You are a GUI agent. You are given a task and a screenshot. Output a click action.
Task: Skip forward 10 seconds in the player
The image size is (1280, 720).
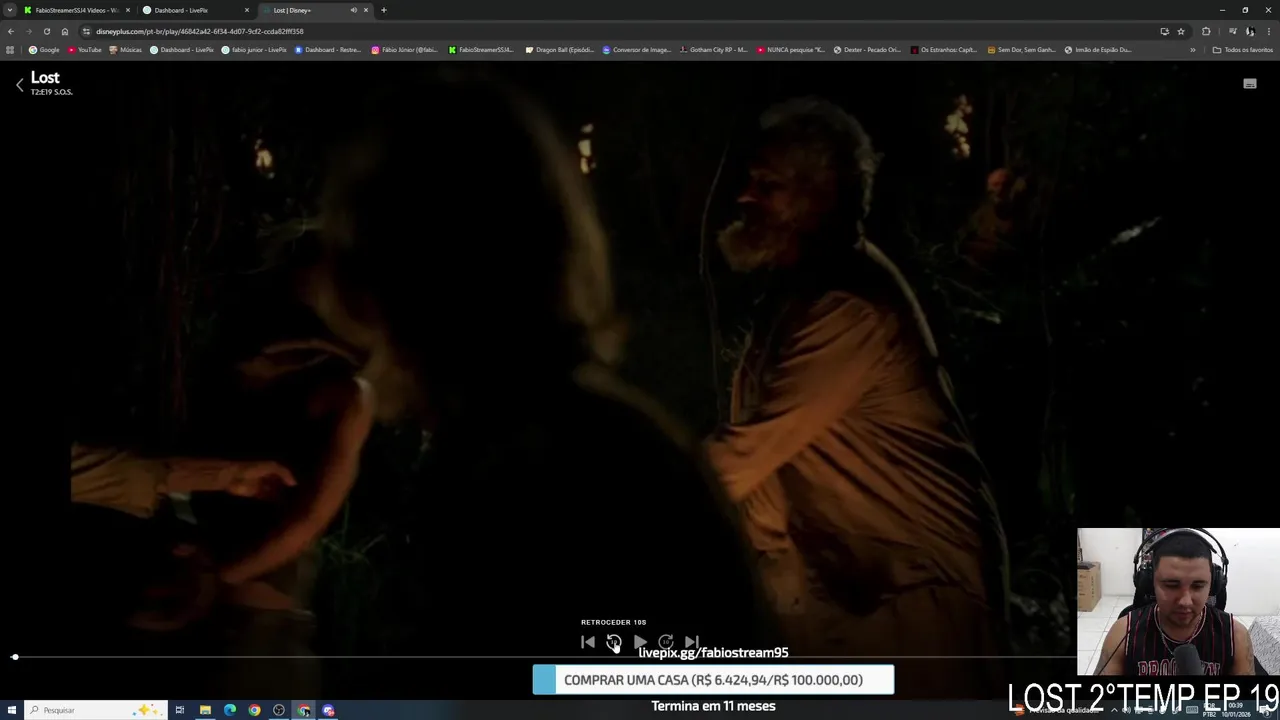tap(666, 642)
